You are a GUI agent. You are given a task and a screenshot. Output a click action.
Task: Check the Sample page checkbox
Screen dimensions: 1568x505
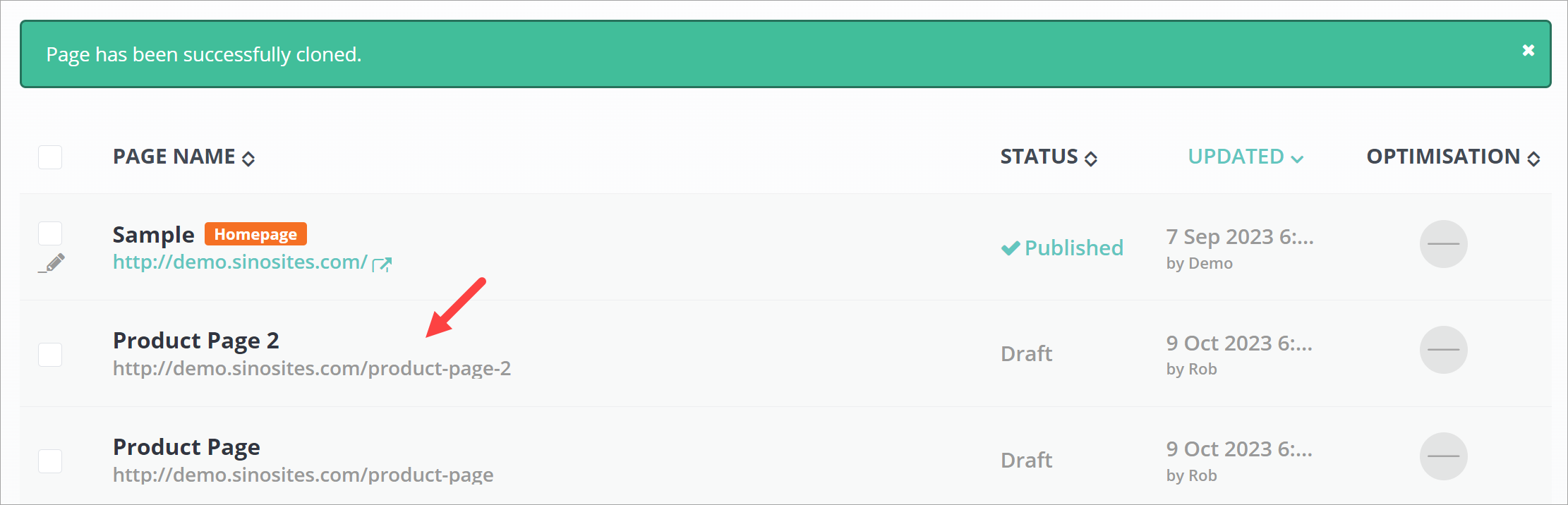[x=50, y=233]
